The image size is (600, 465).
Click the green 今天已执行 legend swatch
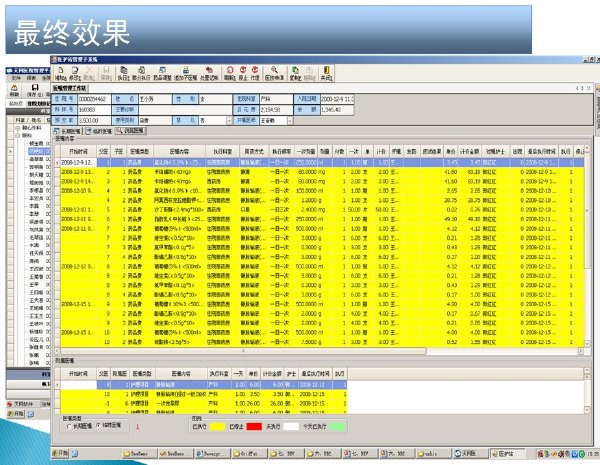tap(337, 426)
